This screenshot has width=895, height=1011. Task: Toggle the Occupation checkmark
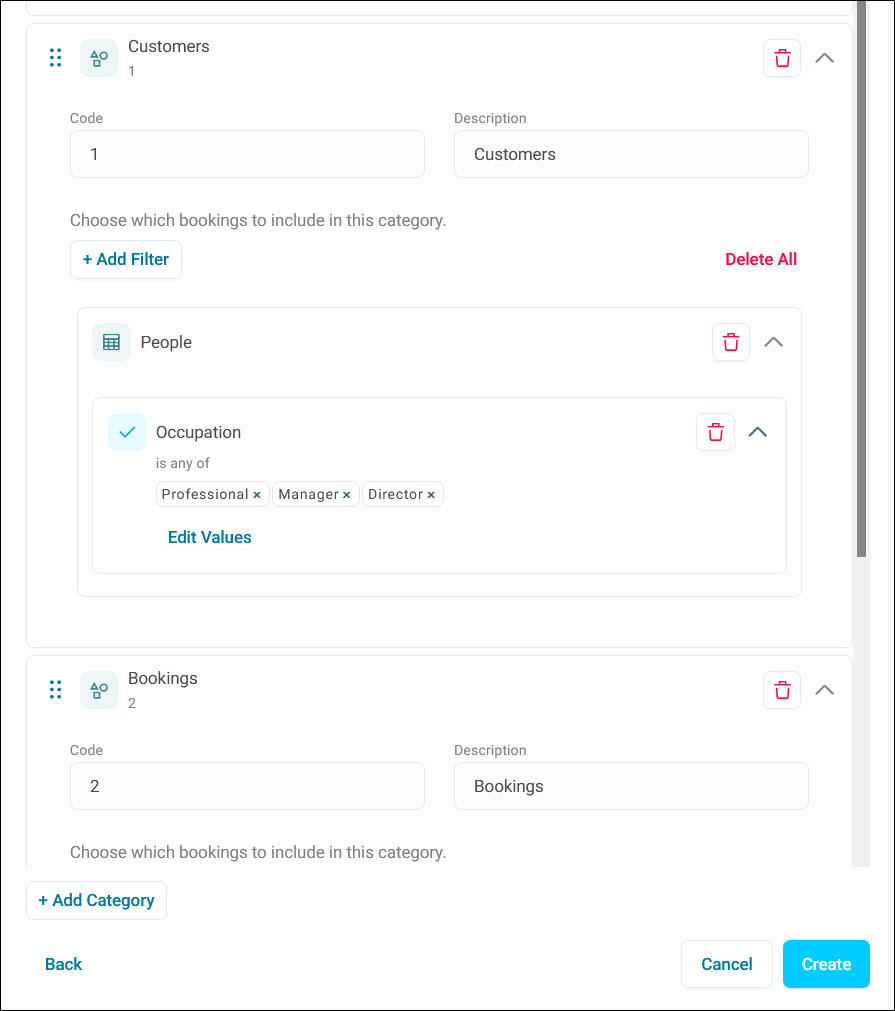point(127,432)
